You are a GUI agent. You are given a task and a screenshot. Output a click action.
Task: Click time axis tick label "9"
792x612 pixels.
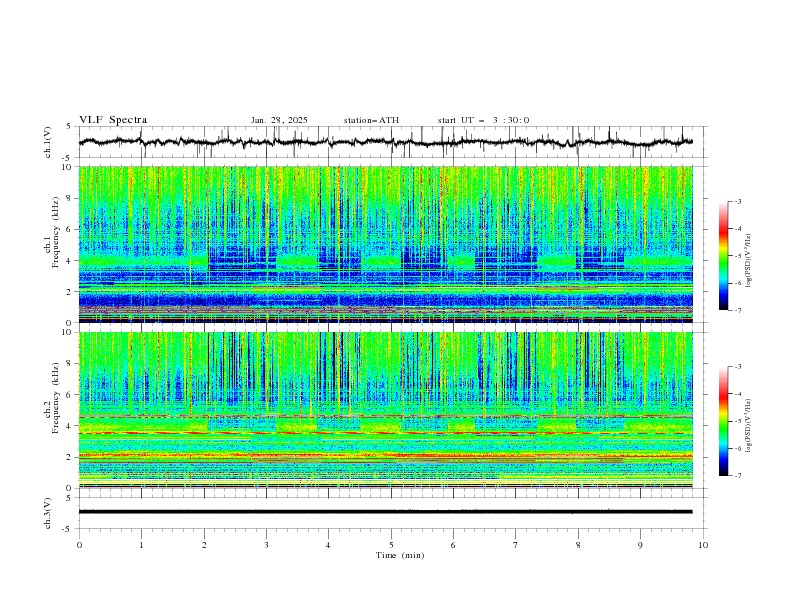[641, 545]
